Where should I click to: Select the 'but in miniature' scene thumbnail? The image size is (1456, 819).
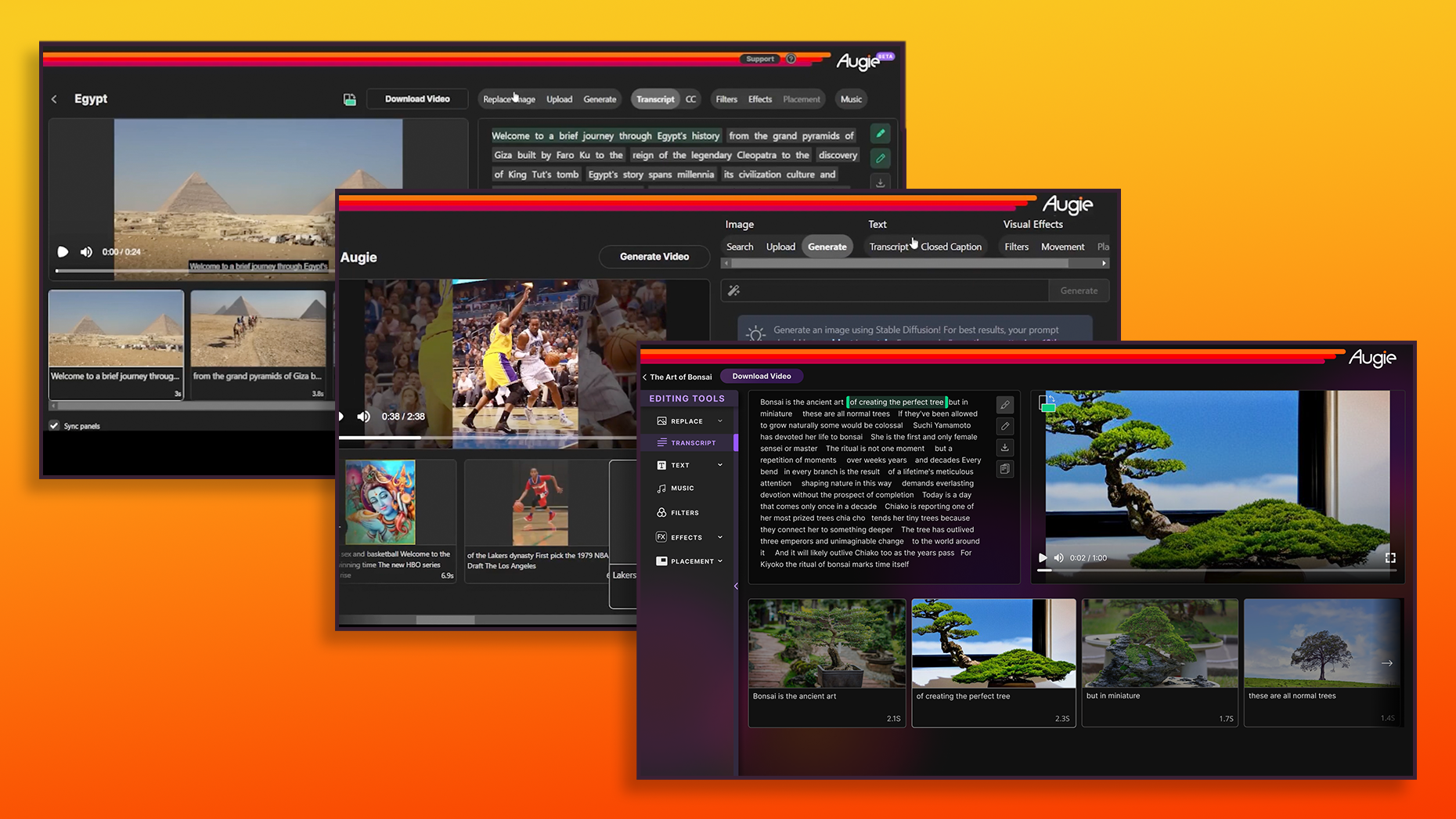(1159, 662)
